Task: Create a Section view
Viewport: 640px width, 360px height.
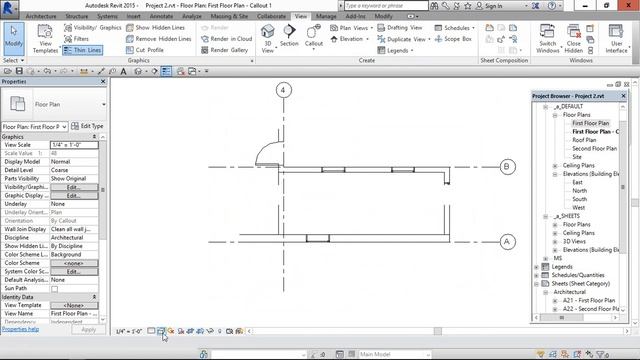Action: coord(289,36)
